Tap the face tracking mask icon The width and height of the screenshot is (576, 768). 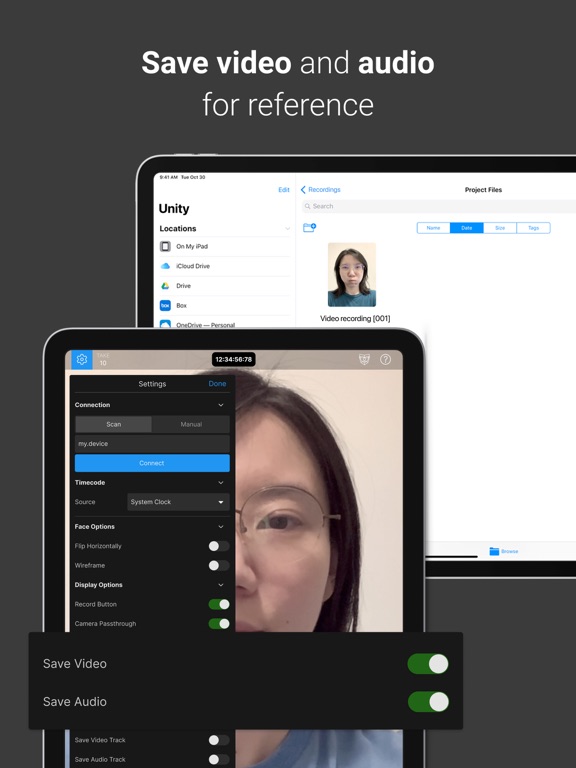click(x=364, y=360)
